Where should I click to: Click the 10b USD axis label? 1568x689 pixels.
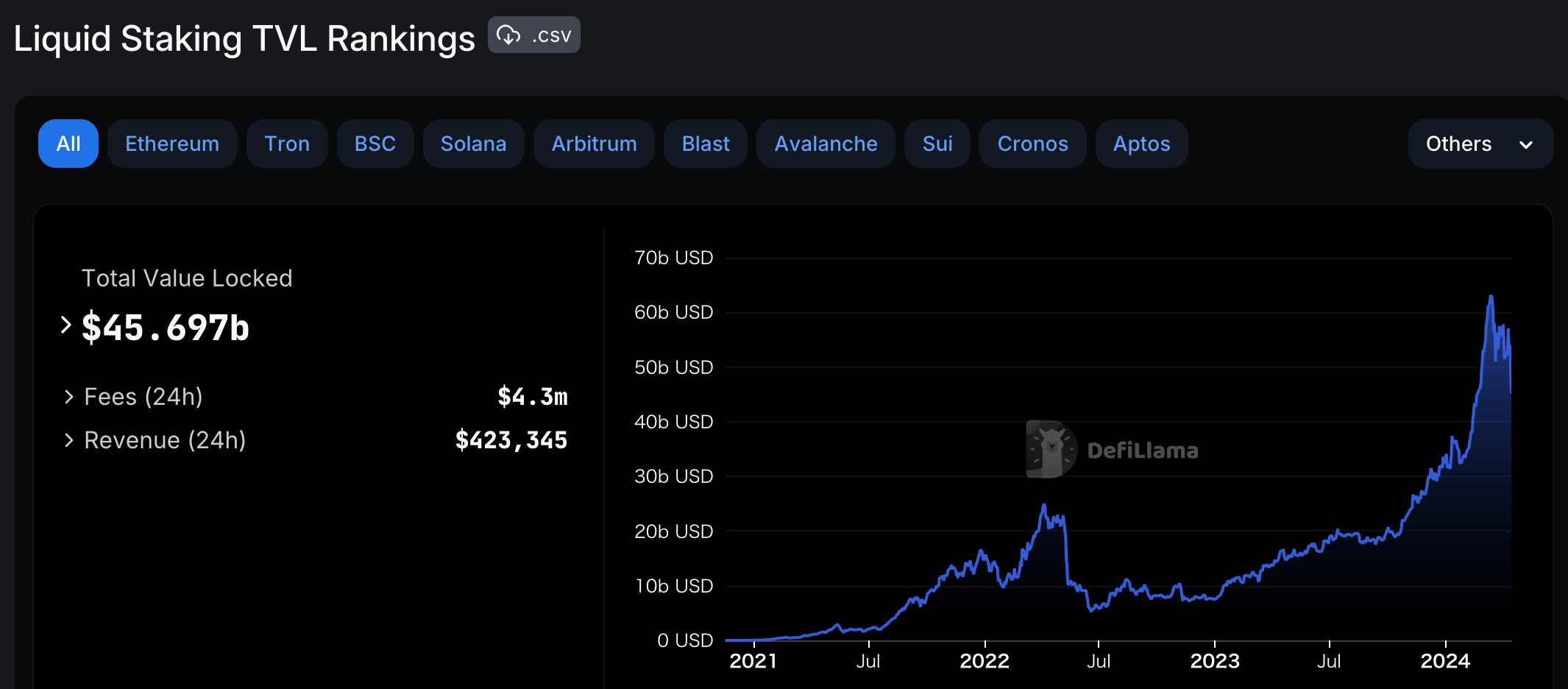click(674, 586)
